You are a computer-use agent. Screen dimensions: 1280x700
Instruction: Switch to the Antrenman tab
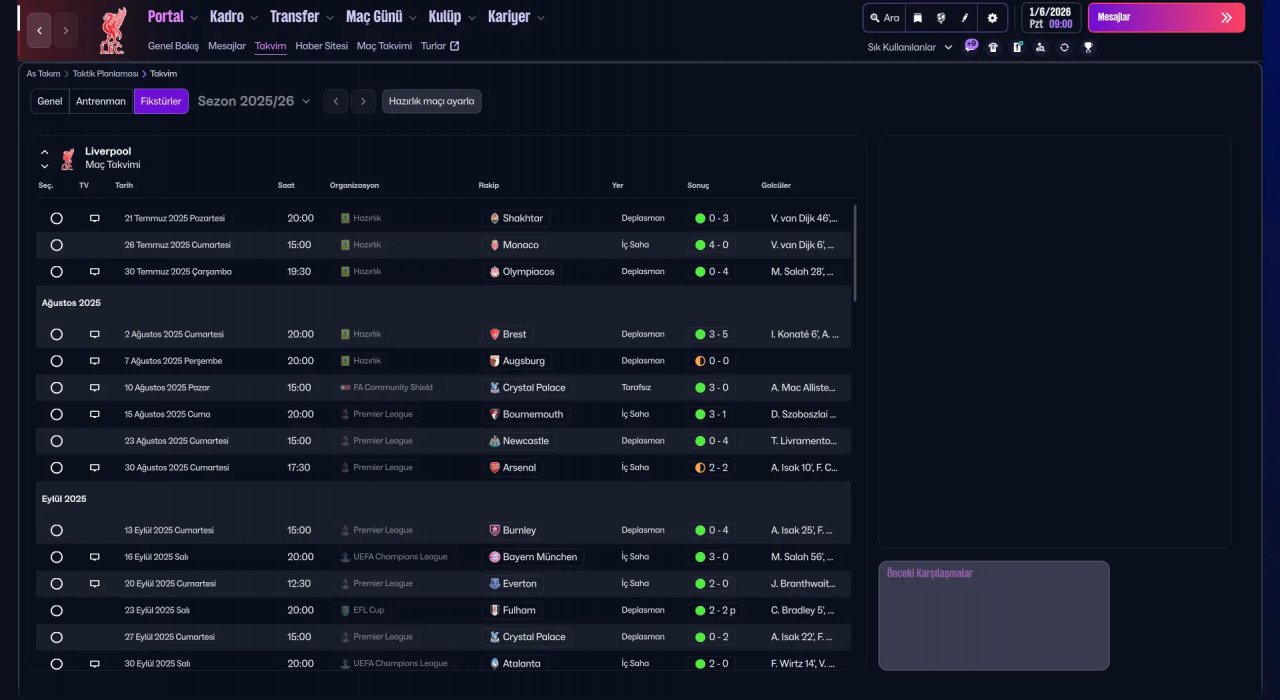(101, 101)
